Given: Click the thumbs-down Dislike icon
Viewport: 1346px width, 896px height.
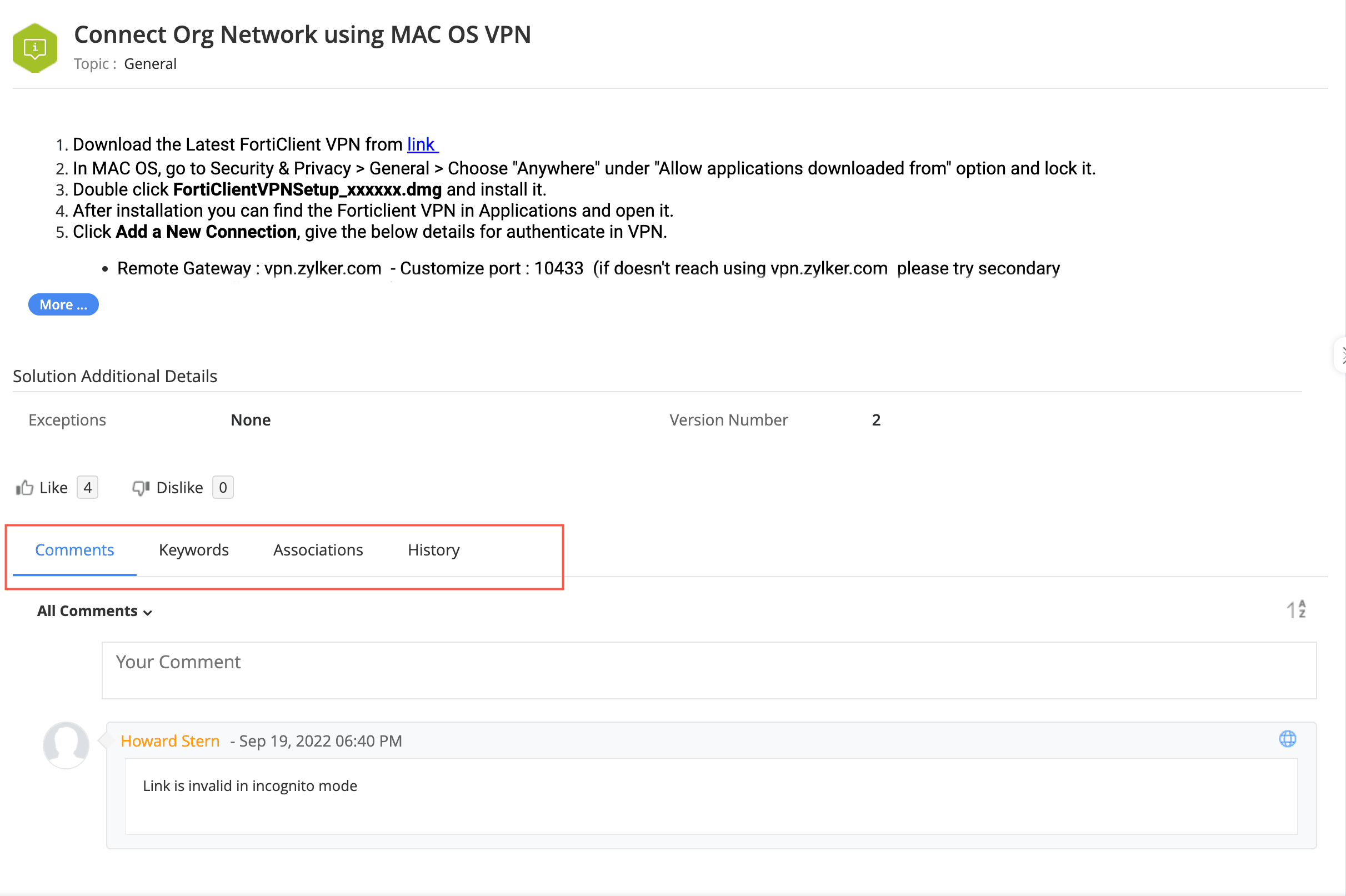Looking at the screenshot, I should (141, 487).
